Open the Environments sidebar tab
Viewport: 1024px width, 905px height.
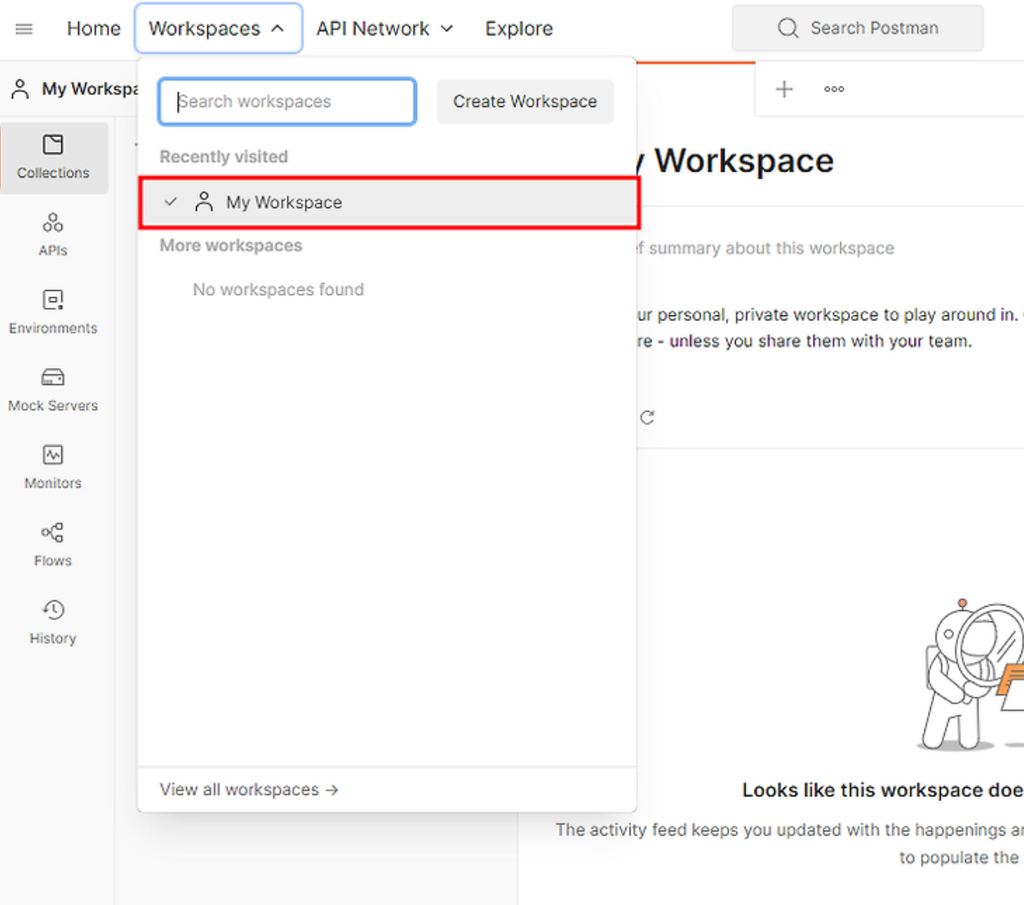coord(53,313)
